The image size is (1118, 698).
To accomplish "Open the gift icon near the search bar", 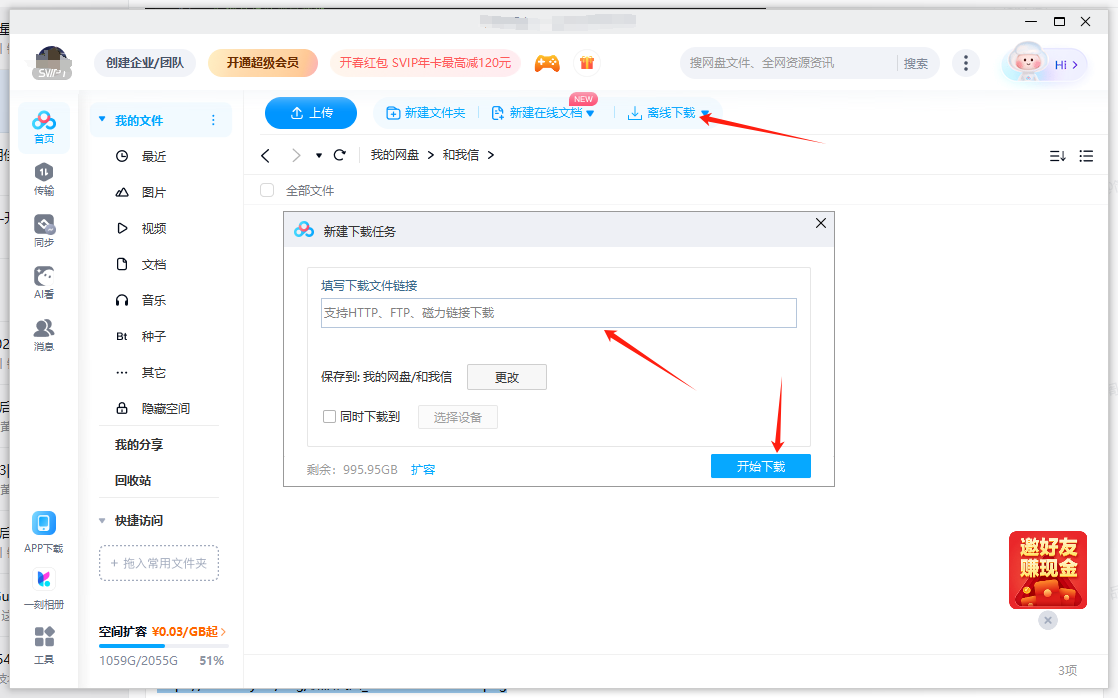I will pos(587,62).
